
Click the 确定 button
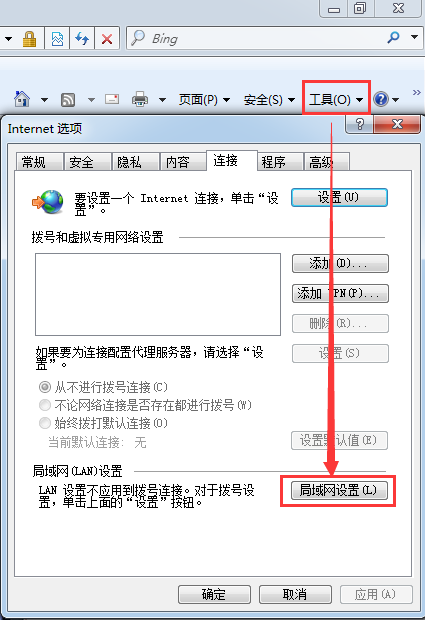tap(214, 594)
